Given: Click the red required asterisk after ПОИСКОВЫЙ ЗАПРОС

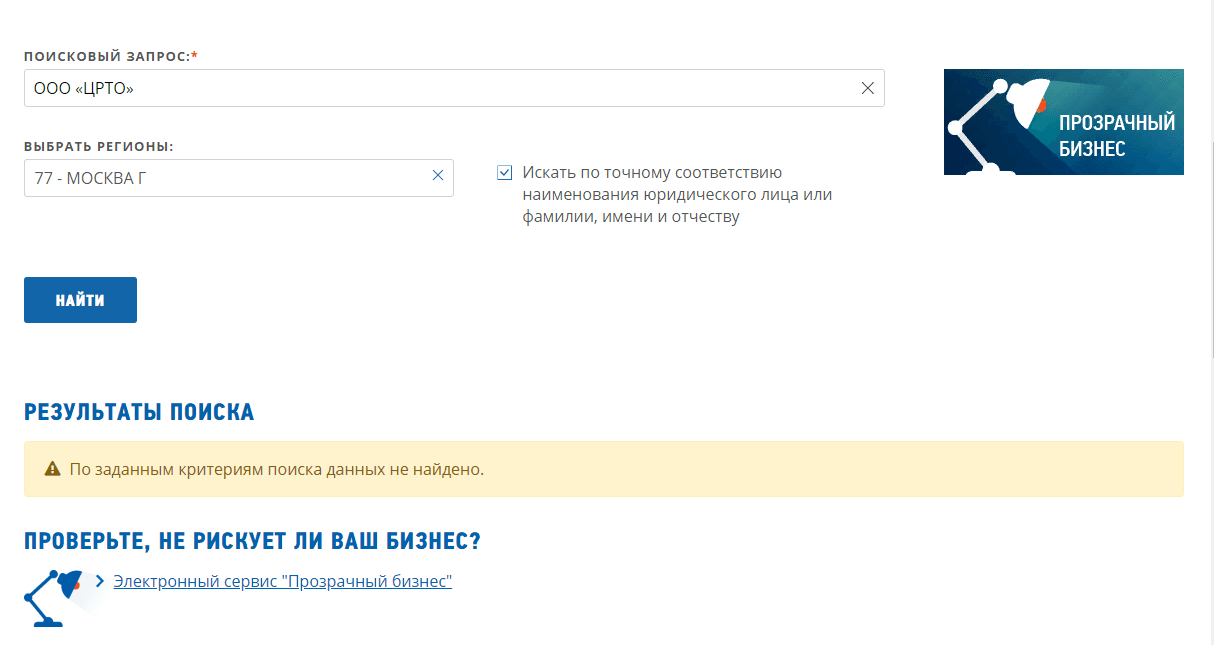Looking at the screenshot, I should pos(194,55).
